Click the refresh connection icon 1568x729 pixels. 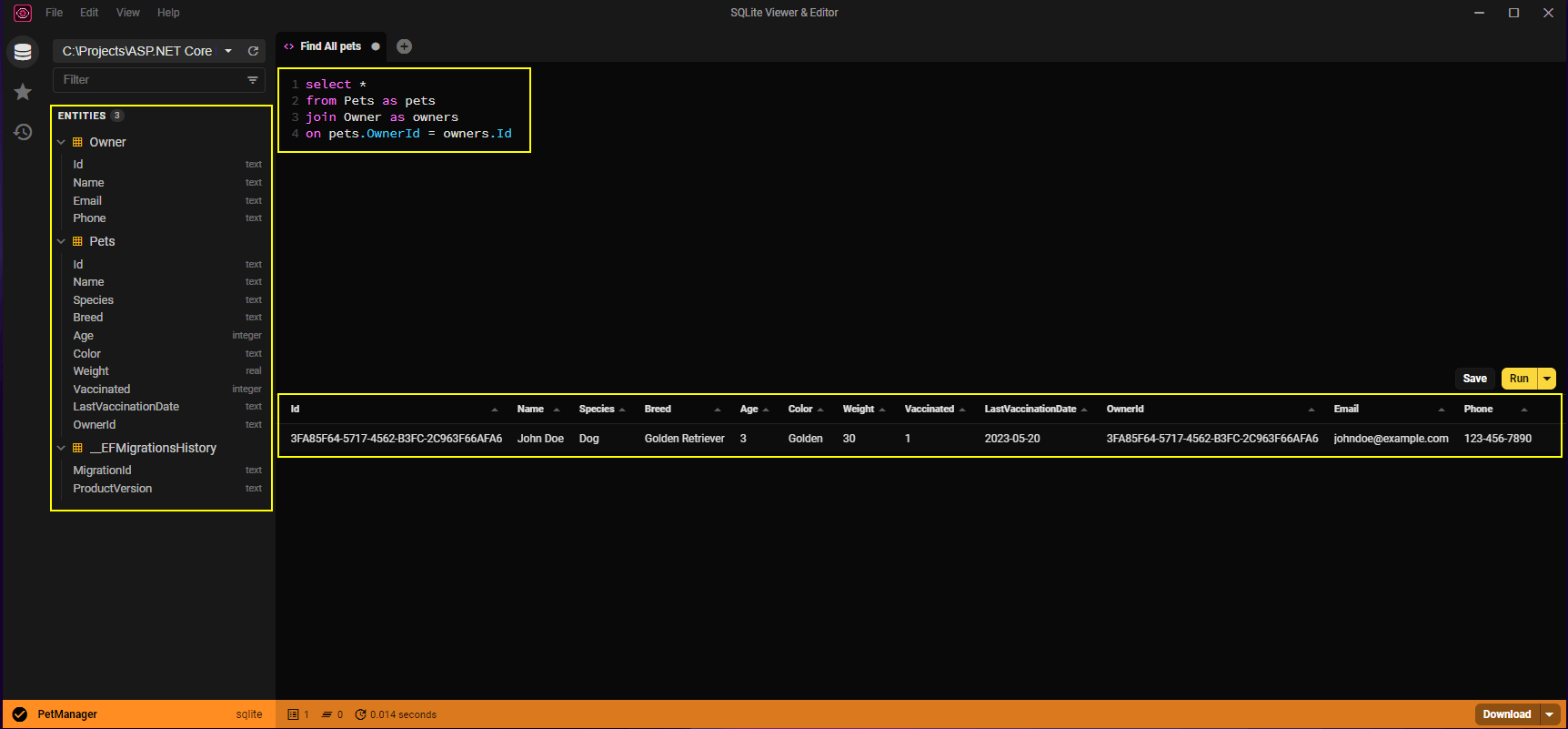click(x=254, y=51)
